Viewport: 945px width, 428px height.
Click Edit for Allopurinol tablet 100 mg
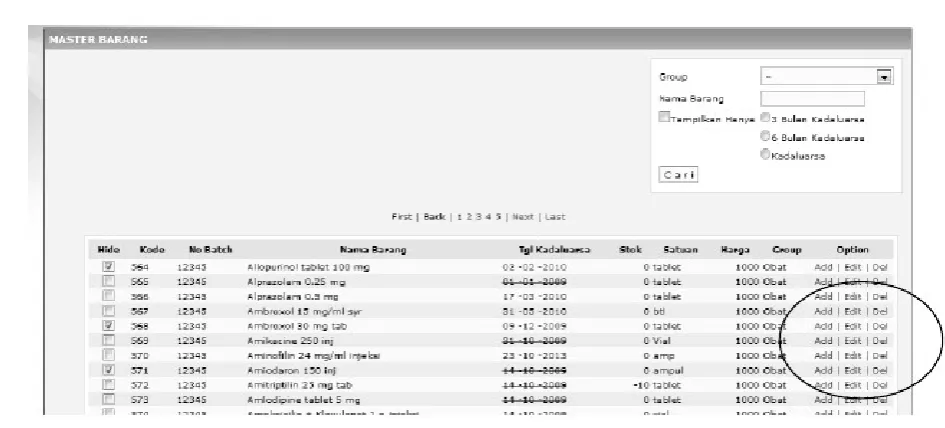coord(852,267)
